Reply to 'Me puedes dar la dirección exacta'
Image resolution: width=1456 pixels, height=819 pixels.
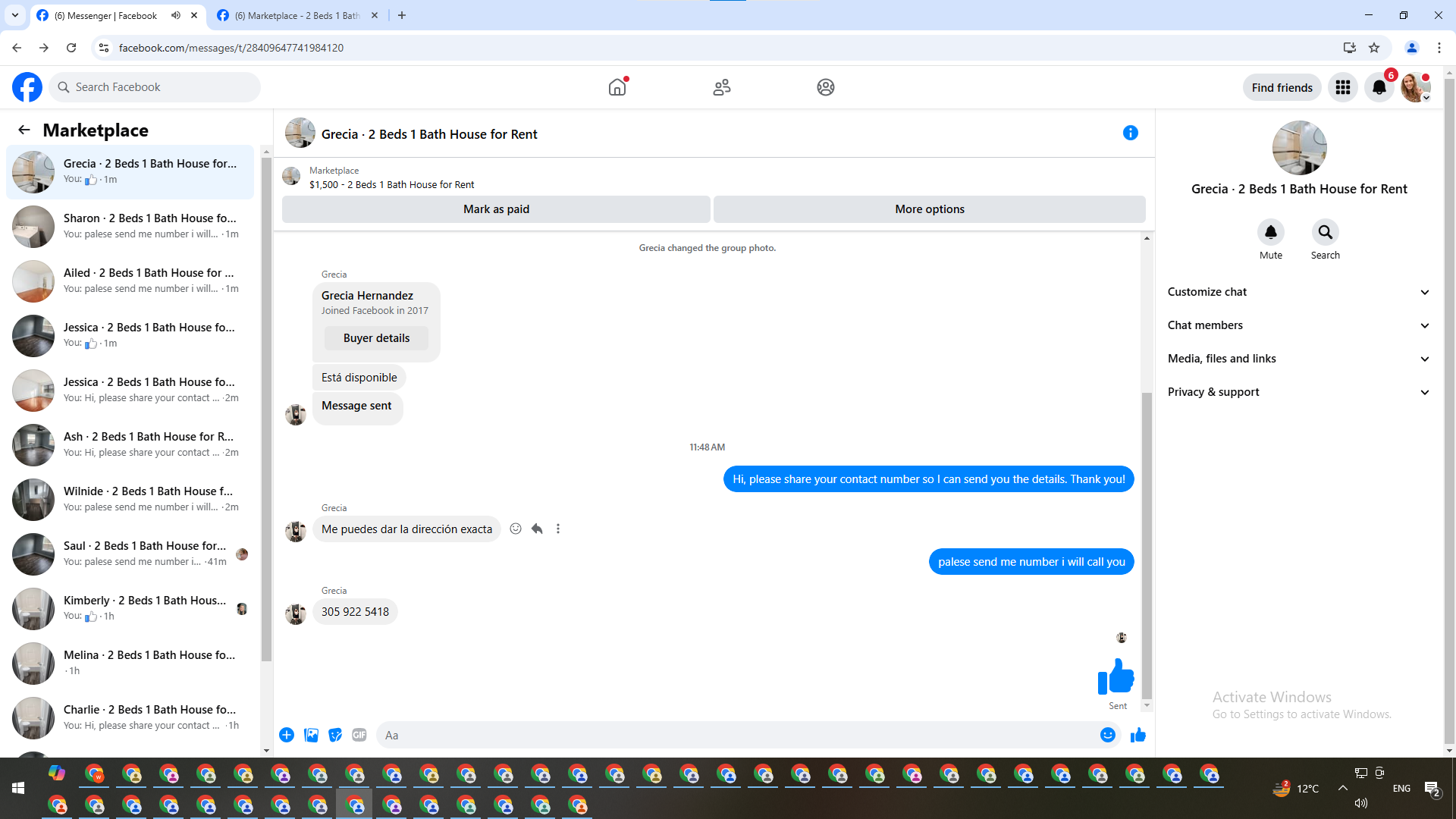(537, 529)
